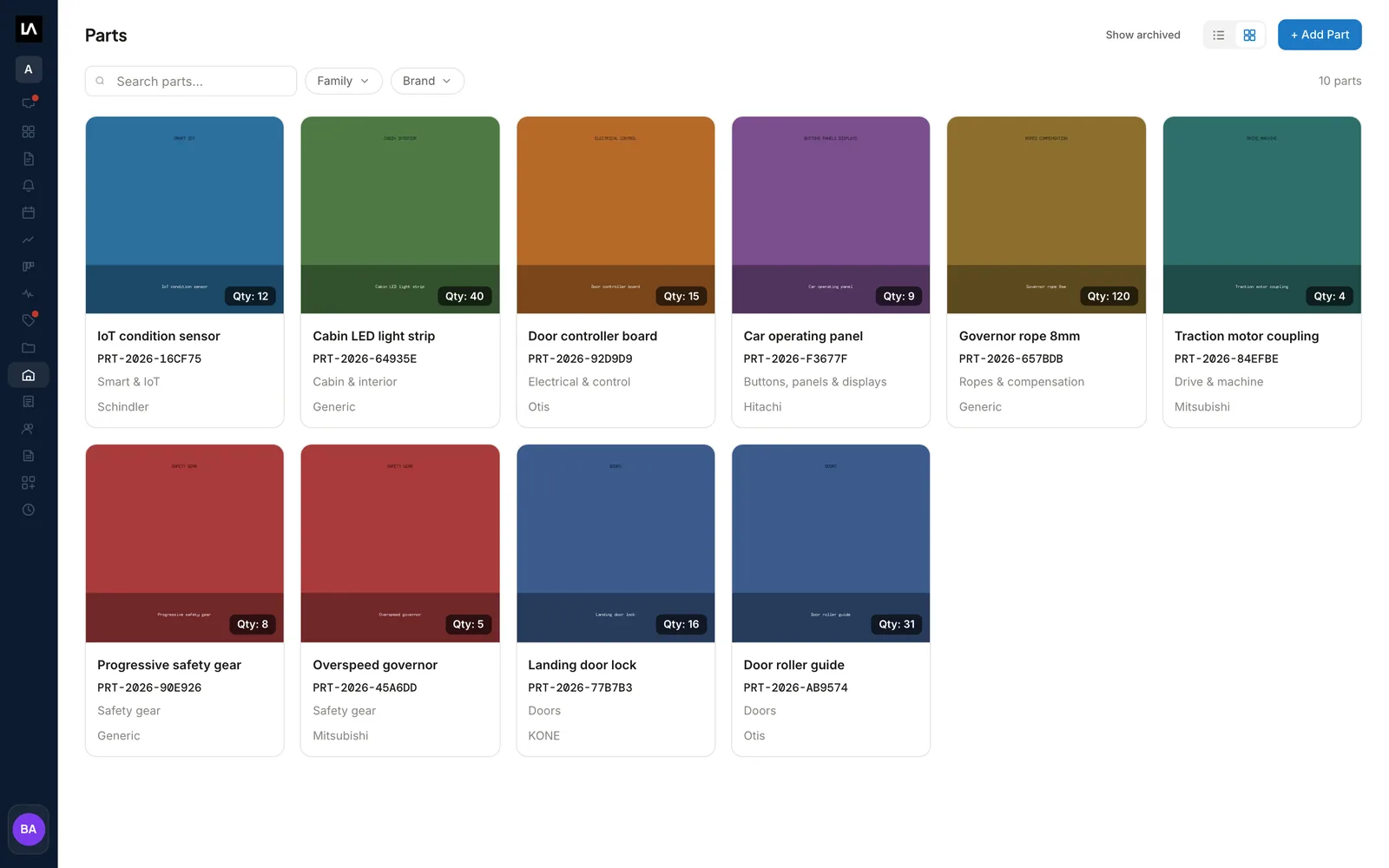This screenshot has height=868, width=1389.
Task: Click part number PRT-2026-84EFBE
Action: [1226, 358]
